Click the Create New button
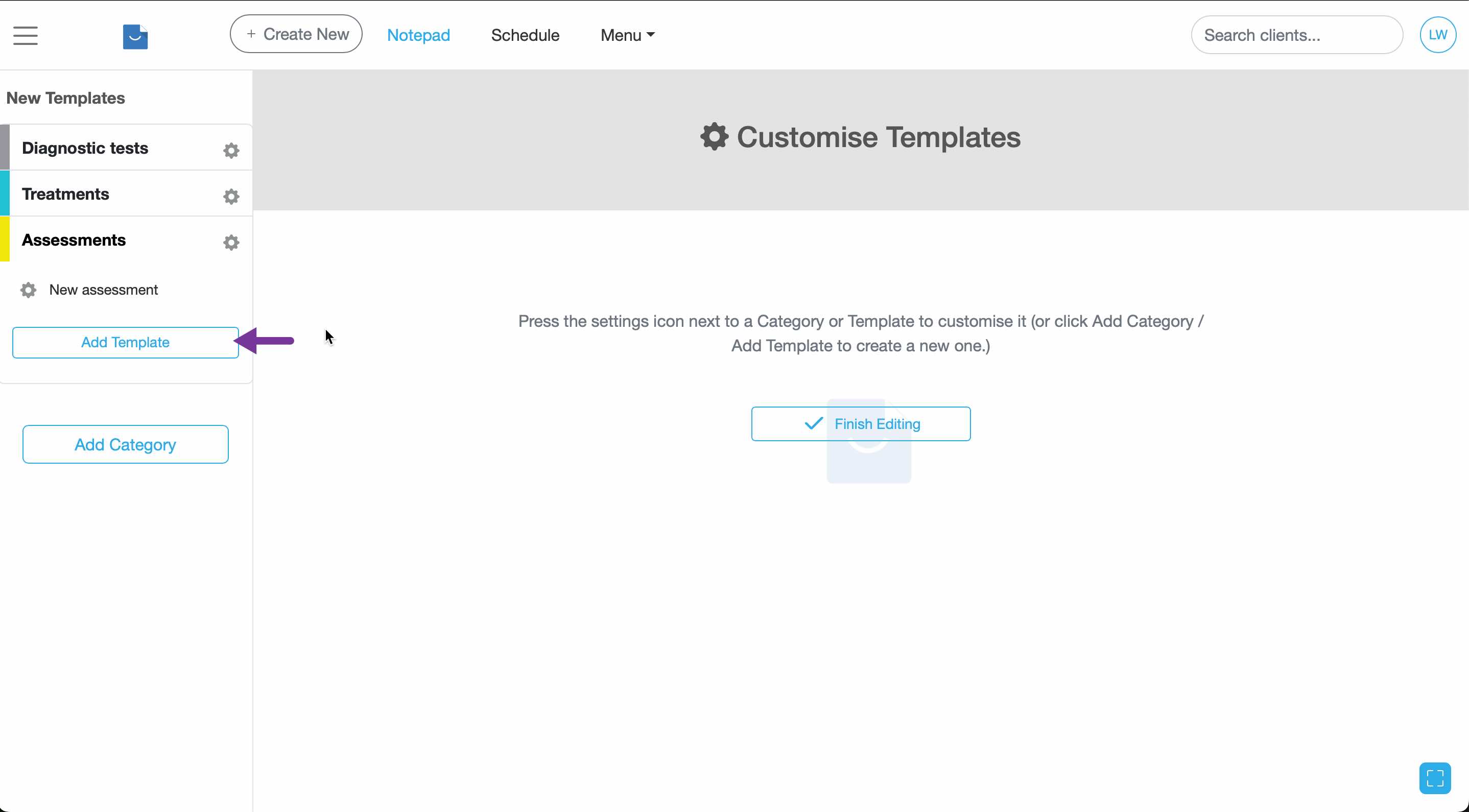Screen dimensions: 1469x812 tap(296, 34)
